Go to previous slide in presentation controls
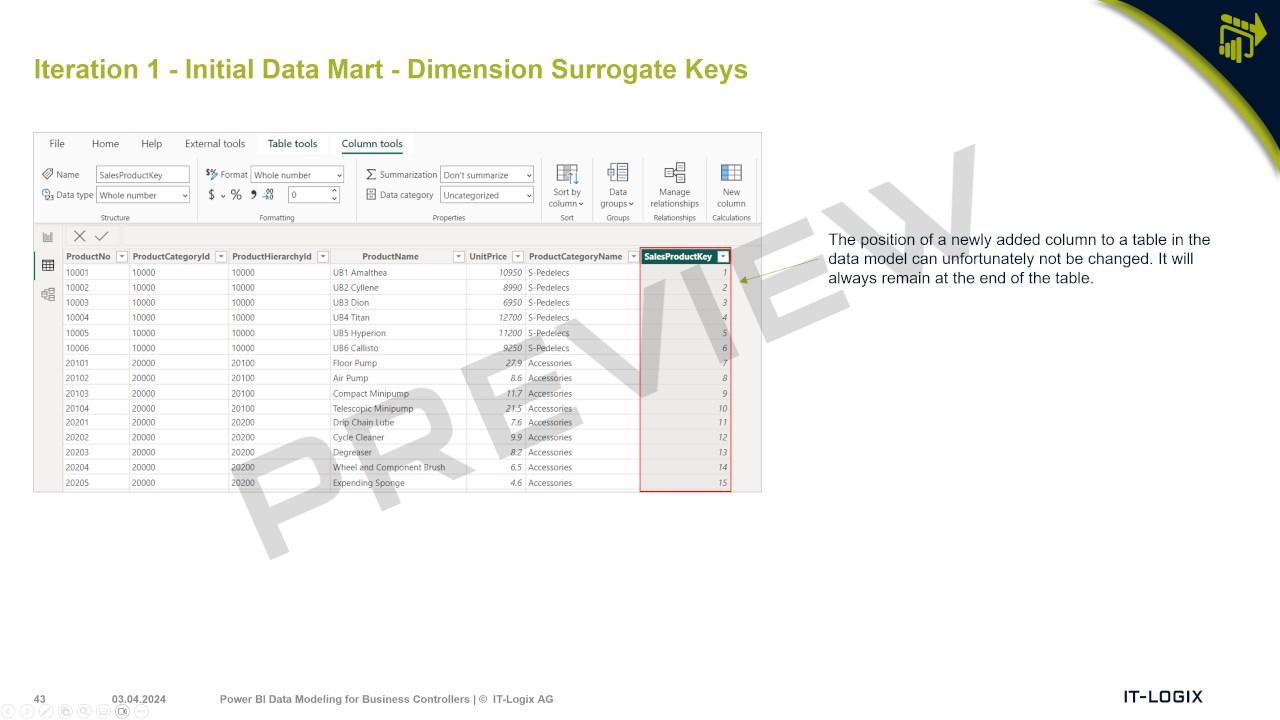1280x720 pixels. (9, 711)
